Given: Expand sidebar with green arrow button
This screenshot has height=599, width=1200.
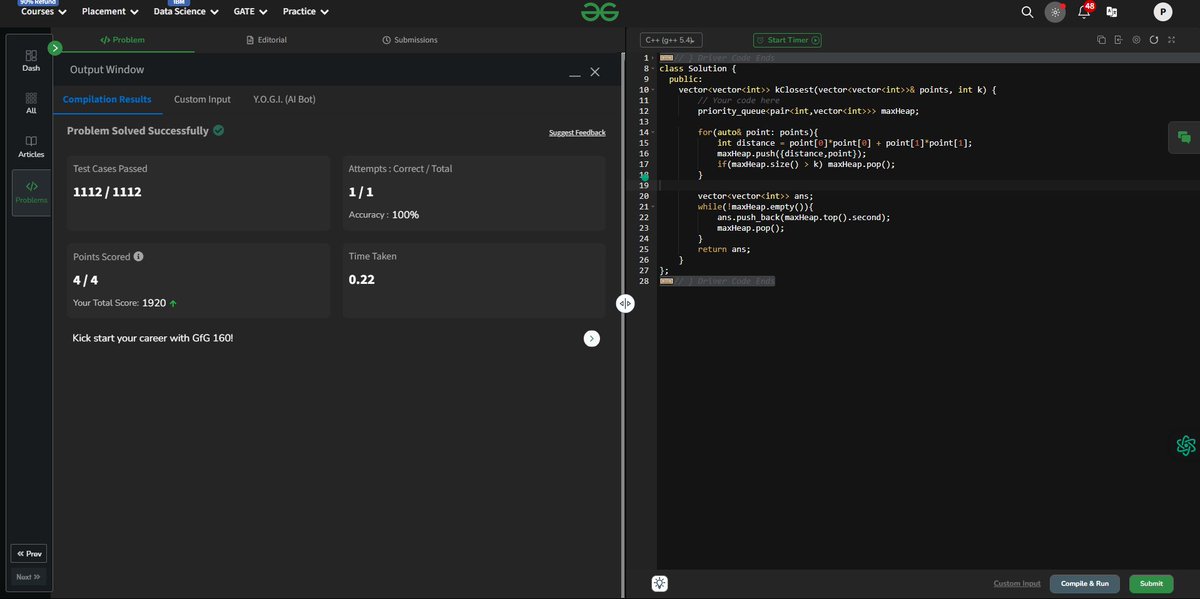Looking at the screenshot, I should click(x=55, y=47).
